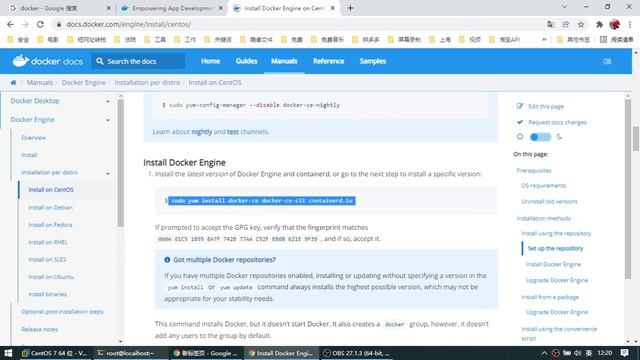Show hidden system tray icons
This screenshot has width=640, height=360.
tap(544, 353)
